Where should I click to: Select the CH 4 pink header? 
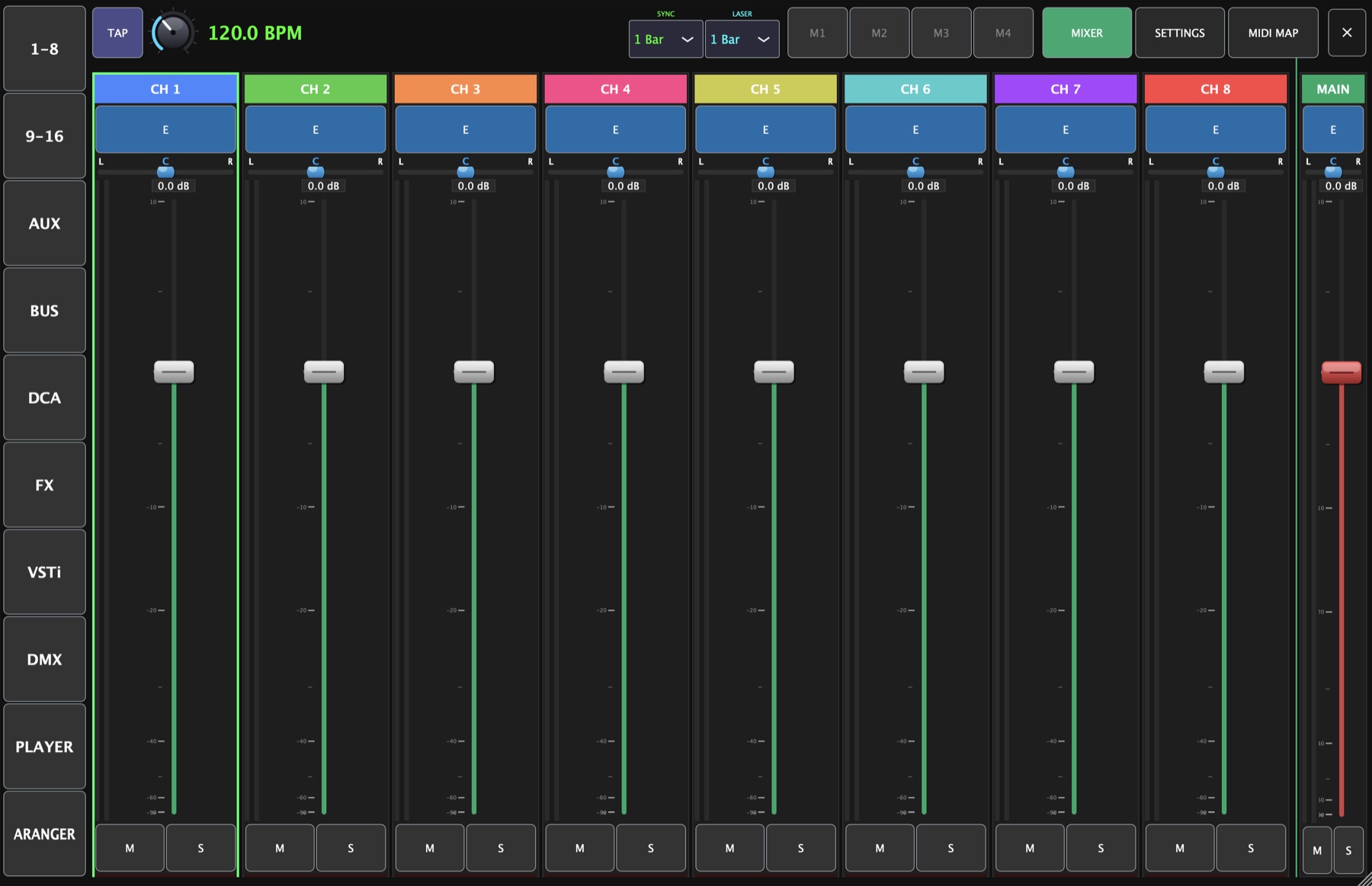pyautogui.click(x=616, y=89)
